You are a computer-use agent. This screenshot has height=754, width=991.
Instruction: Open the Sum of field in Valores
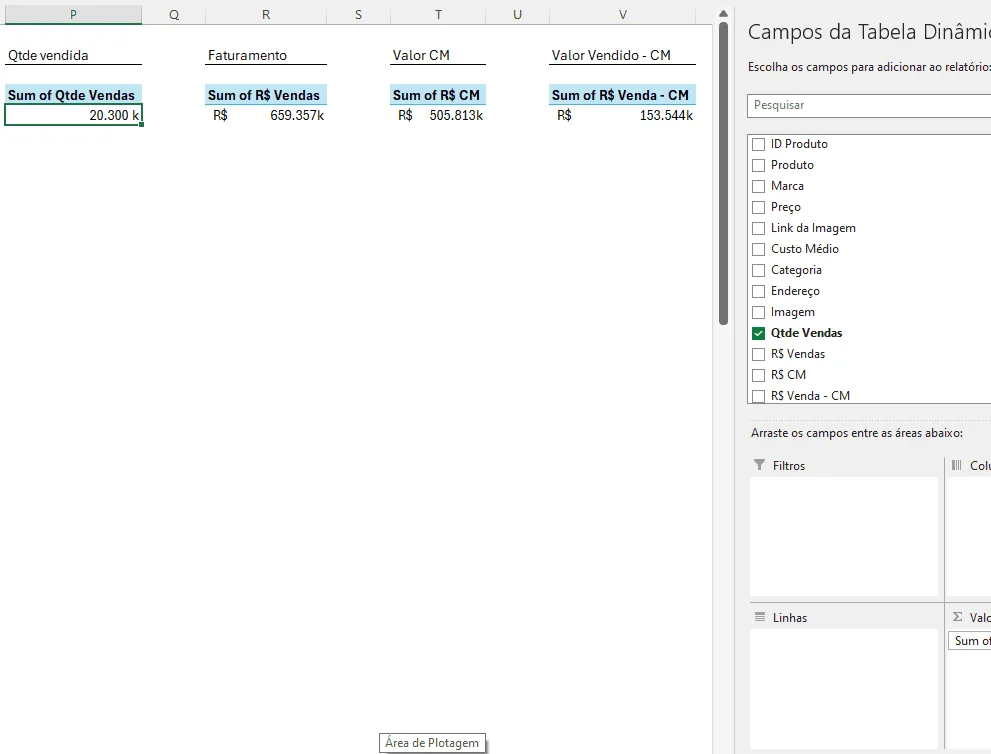pyautogui.click(x=970, y=641)
